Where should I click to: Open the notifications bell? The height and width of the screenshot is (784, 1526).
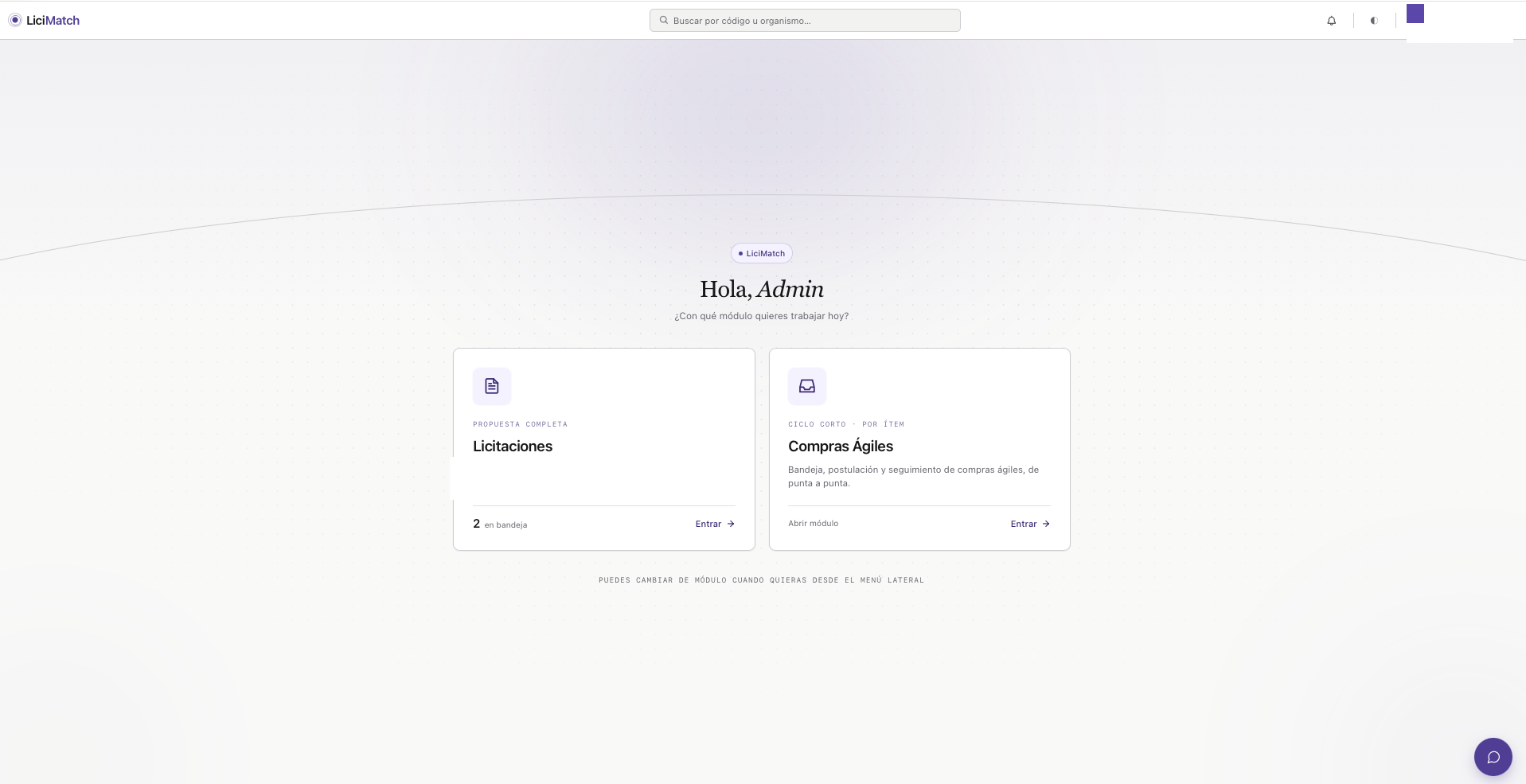point(1332,21)
